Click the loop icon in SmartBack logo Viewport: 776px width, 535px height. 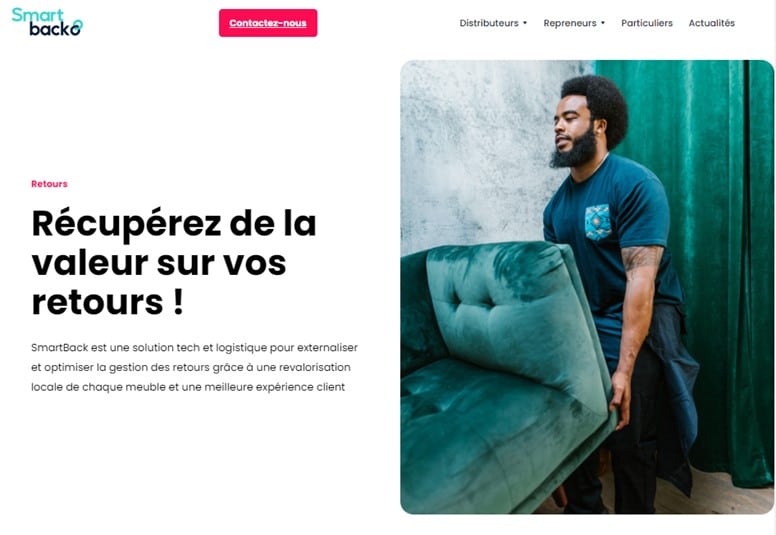point(76,26)
